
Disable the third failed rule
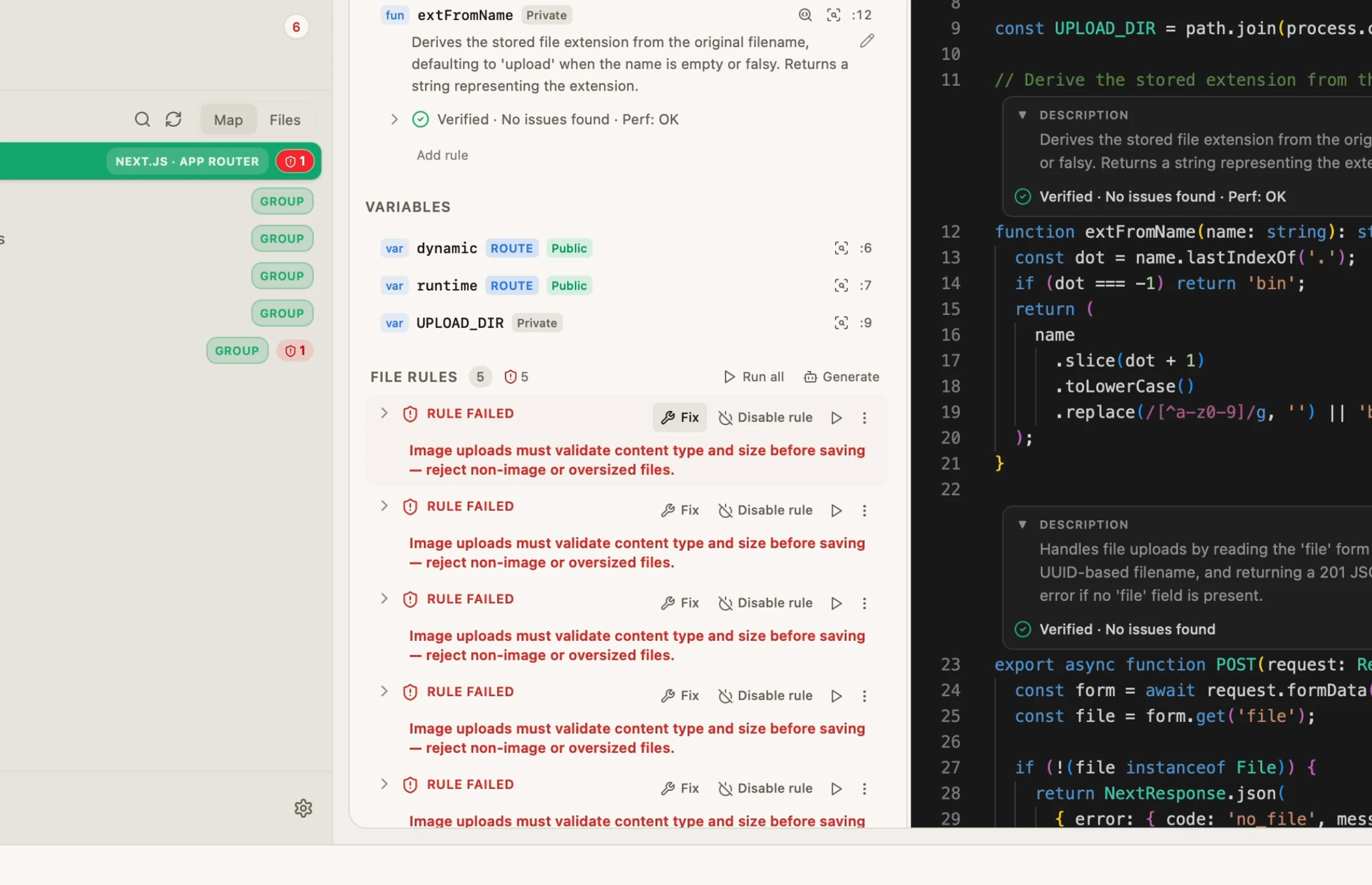765,603
